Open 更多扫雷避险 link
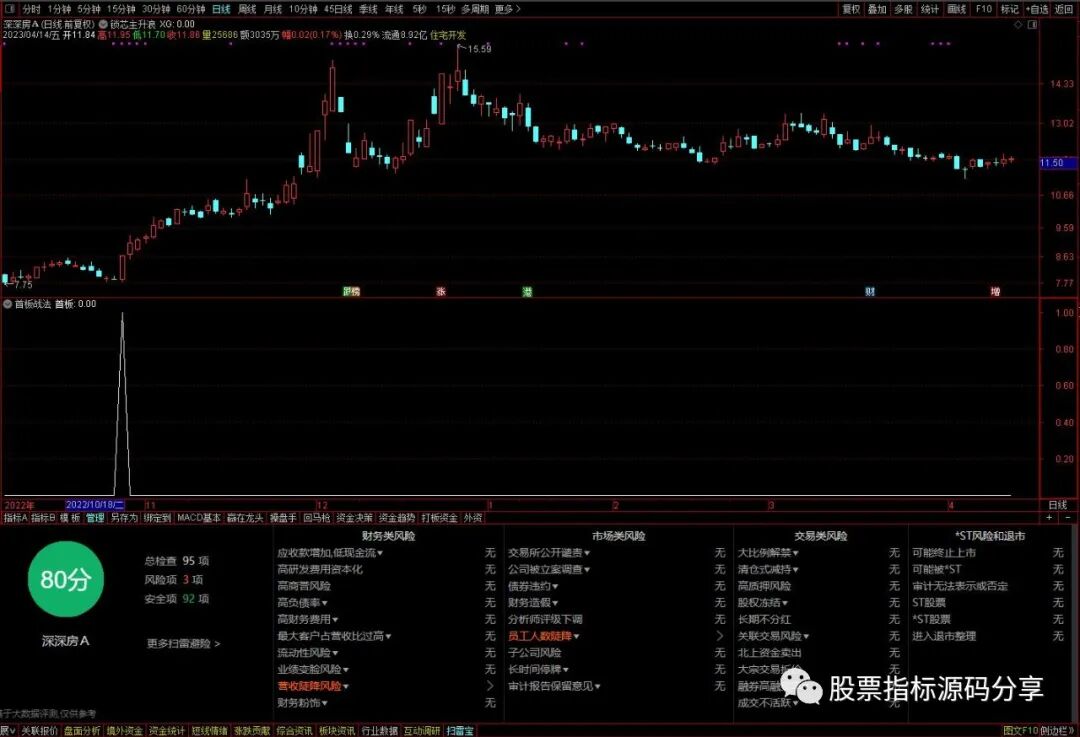This screenshot has height=737, width=1080. tap(183, 643)
